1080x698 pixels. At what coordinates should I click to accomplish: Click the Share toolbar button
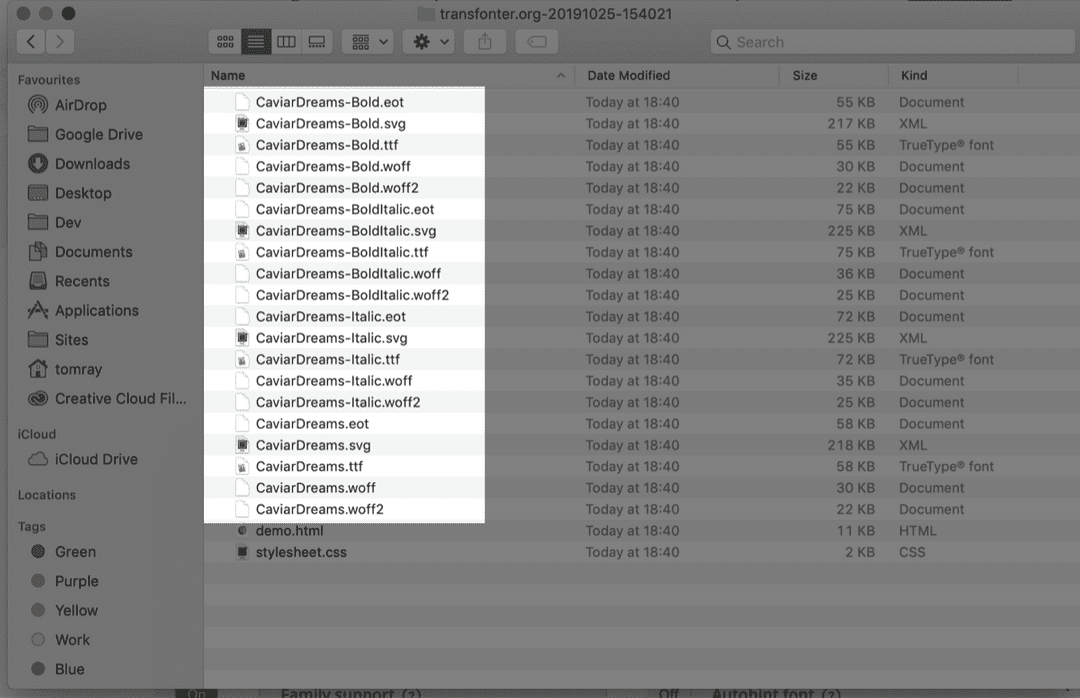point(486,42)
